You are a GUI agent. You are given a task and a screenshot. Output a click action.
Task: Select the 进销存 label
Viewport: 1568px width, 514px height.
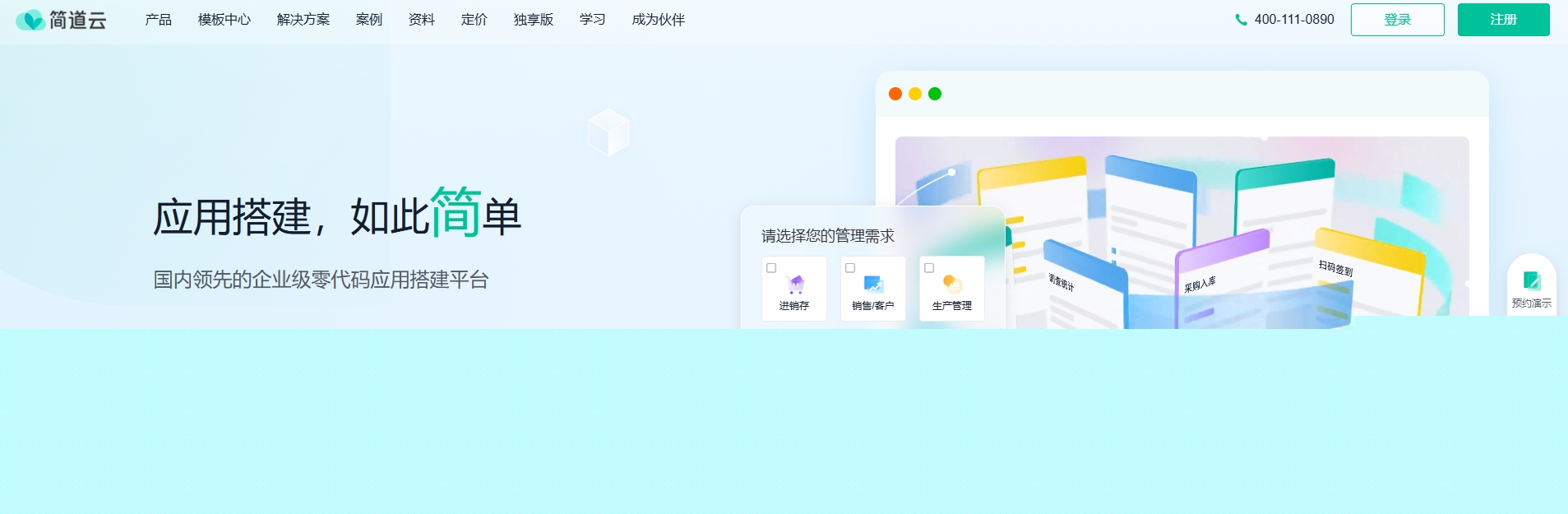point(794,306)
